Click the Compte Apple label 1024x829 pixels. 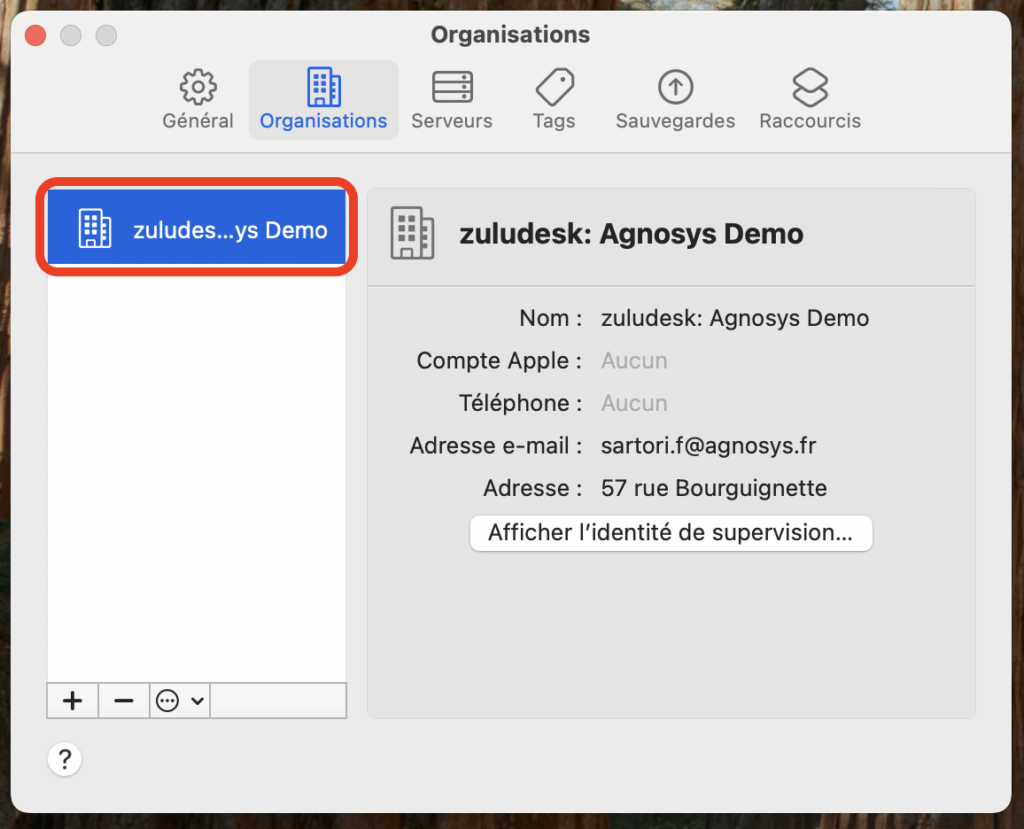(499, 361)
